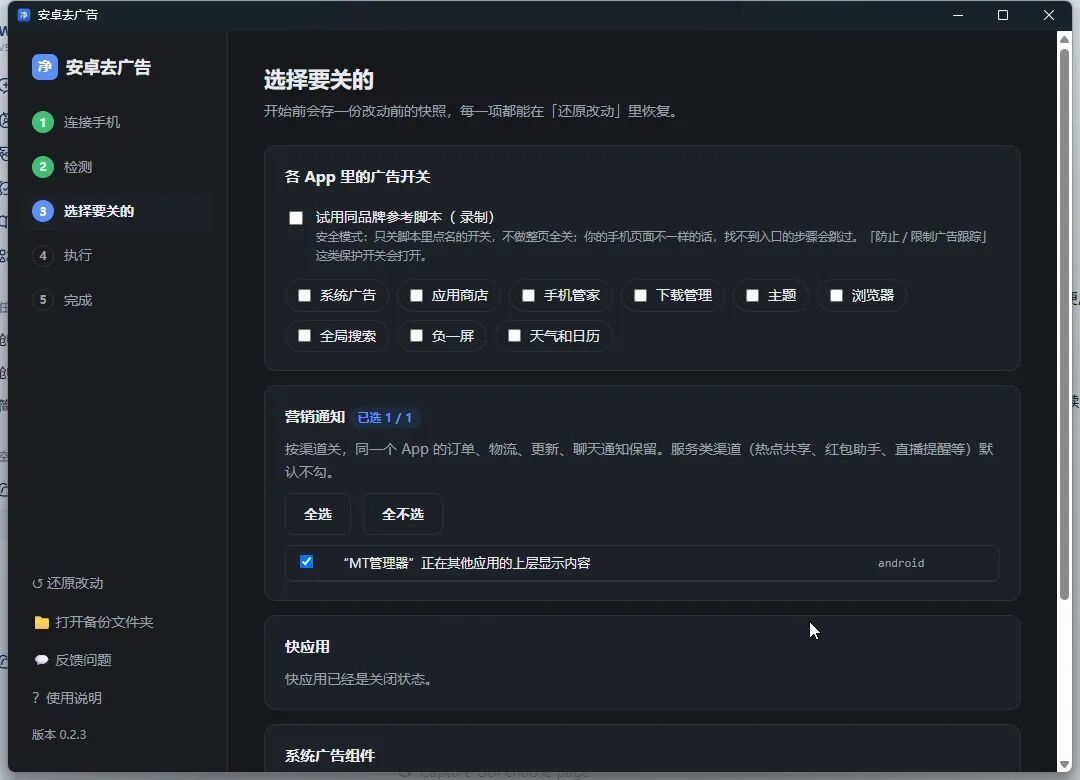Click the vertical scrollbar thumb
This screenshot has height=780, width=1080.
click(1065, 324)
